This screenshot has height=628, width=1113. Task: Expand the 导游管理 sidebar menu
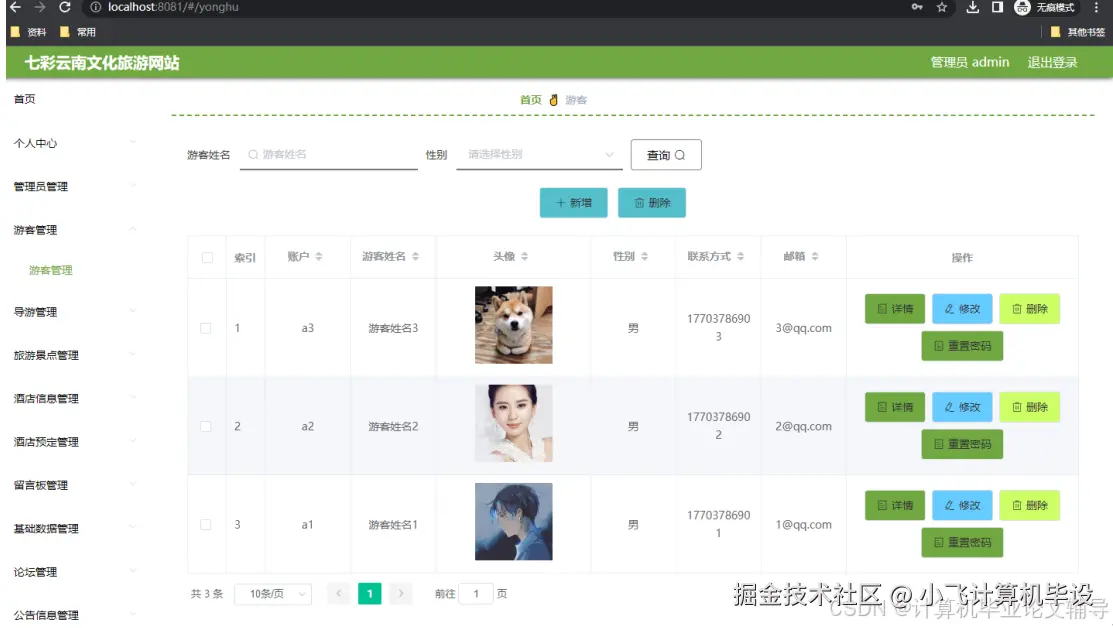click(x=74, y=312)
